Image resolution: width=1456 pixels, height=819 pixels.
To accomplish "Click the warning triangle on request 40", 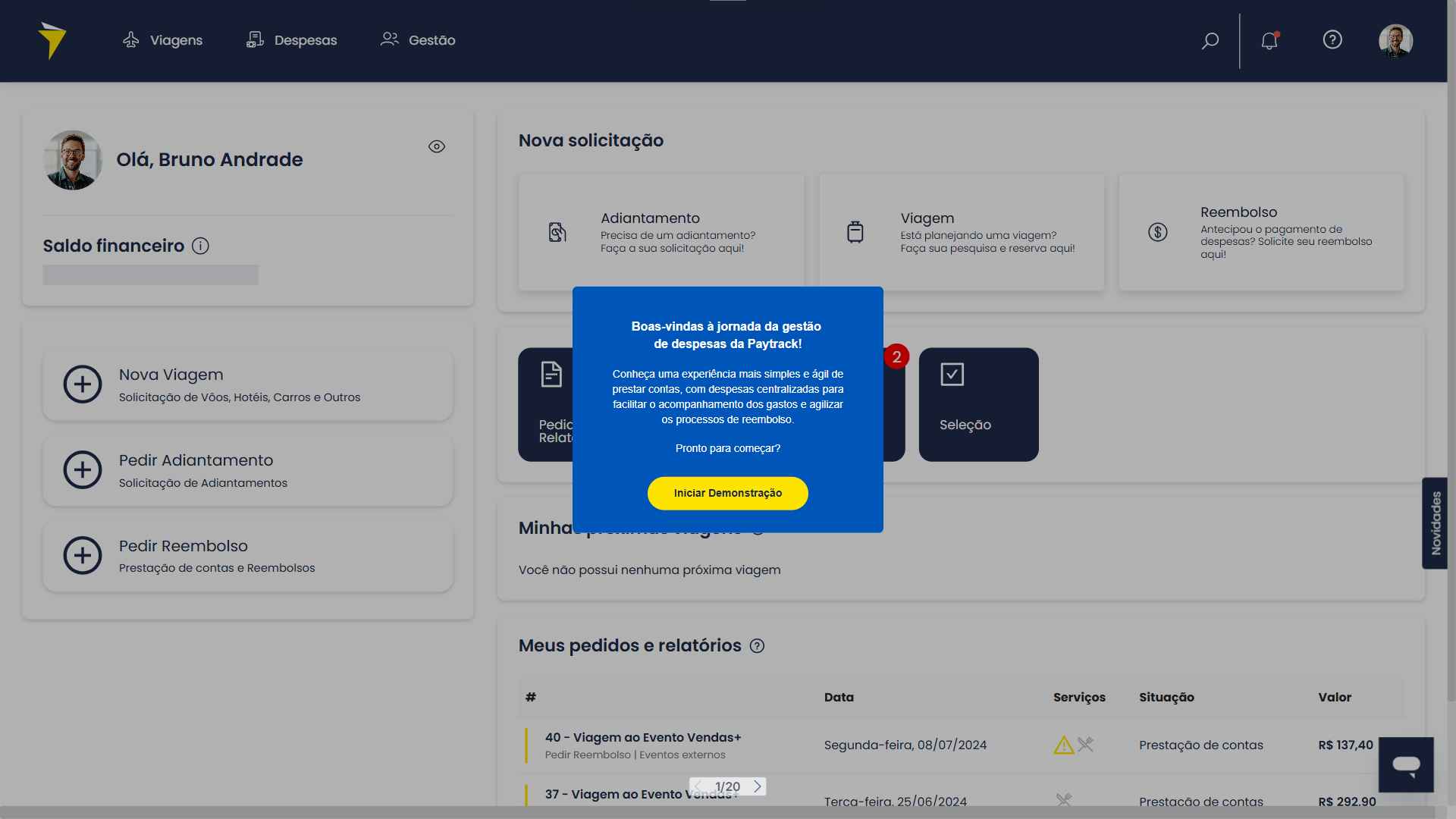I will tap(1064, 745).
